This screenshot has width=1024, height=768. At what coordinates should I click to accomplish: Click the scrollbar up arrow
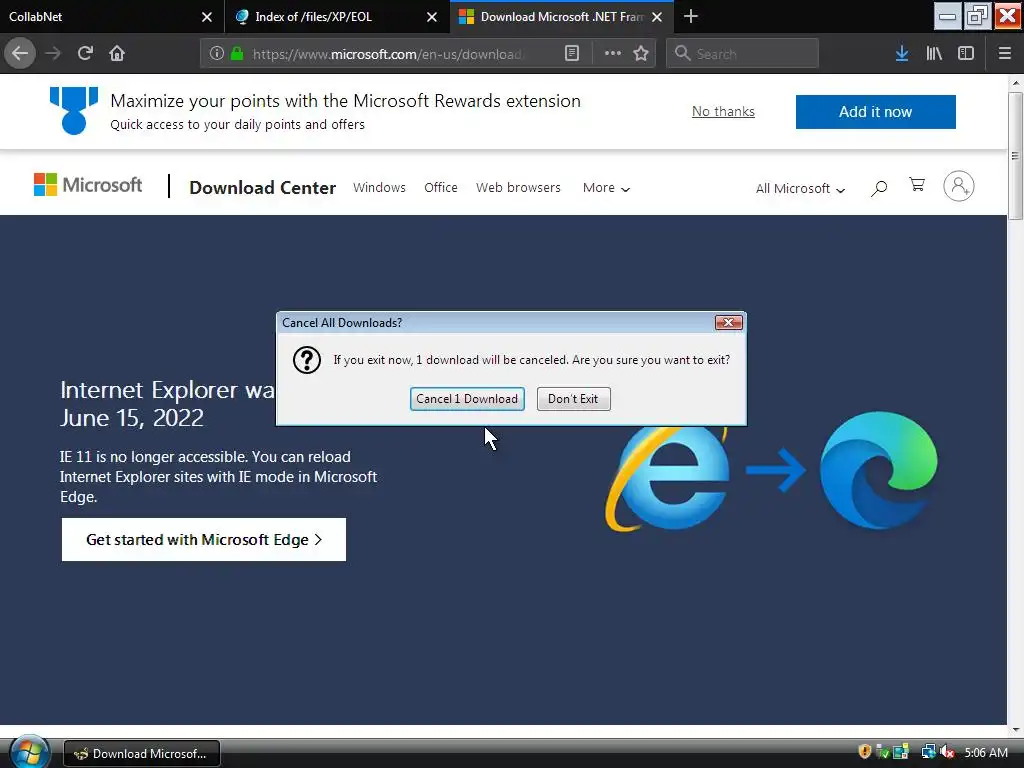(1015, 83)
